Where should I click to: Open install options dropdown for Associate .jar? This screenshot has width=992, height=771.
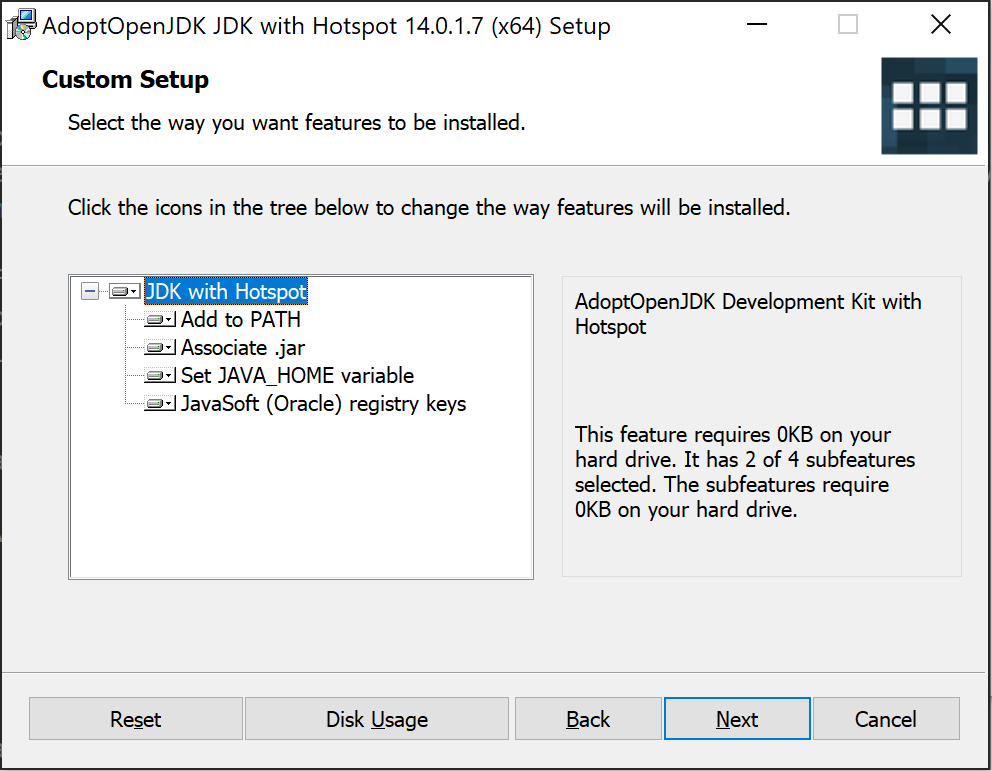tap(168, 347)
